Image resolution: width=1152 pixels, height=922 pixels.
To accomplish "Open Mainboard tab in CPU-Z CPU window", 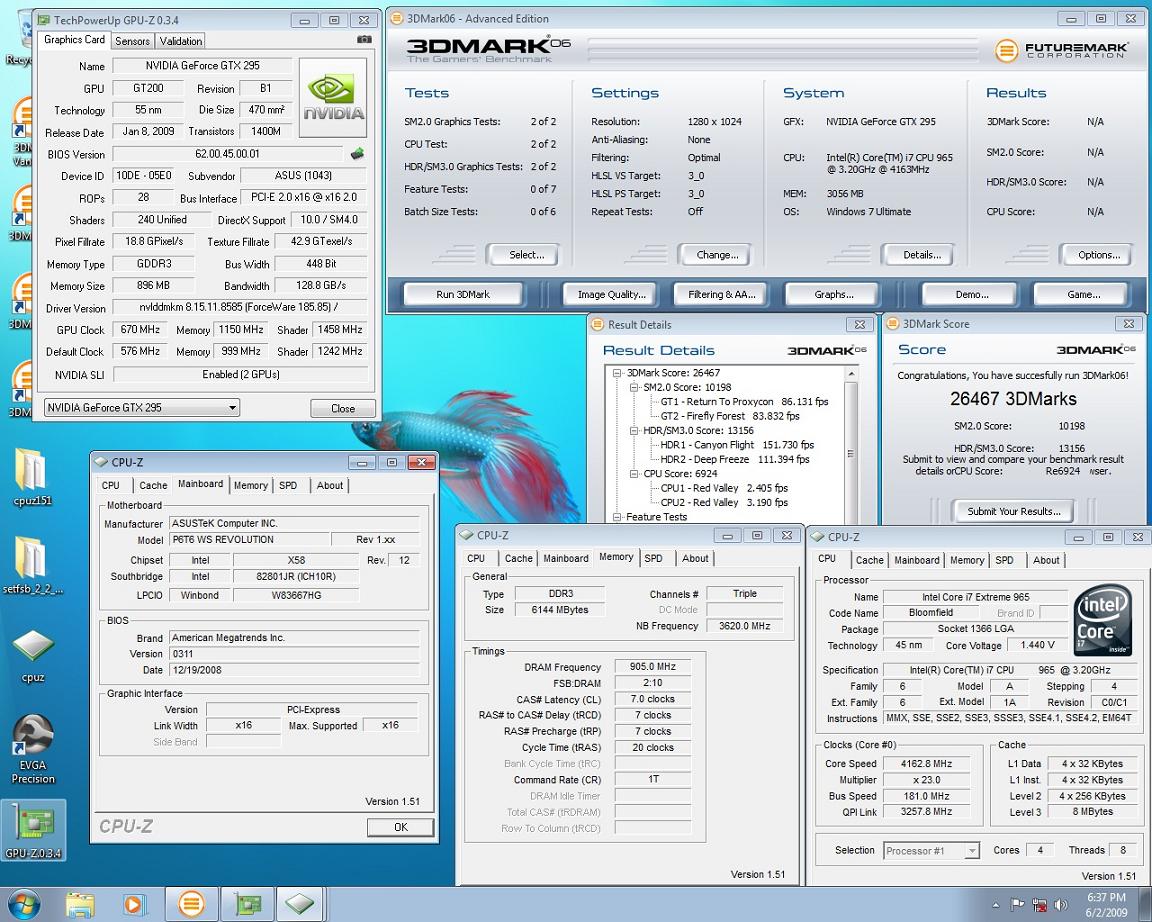I will pyautogui.click(x=916, y=560).
